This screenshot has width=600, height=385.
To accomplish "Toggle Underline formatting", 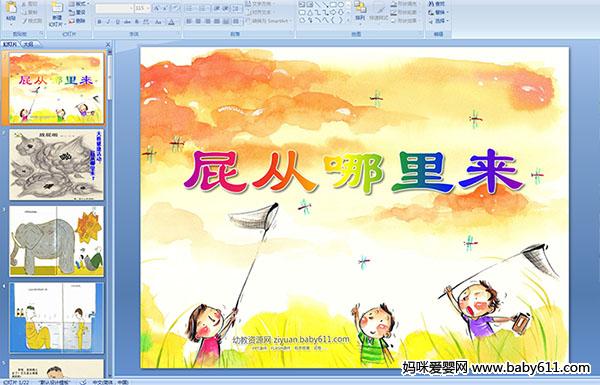I will point(117,22).
